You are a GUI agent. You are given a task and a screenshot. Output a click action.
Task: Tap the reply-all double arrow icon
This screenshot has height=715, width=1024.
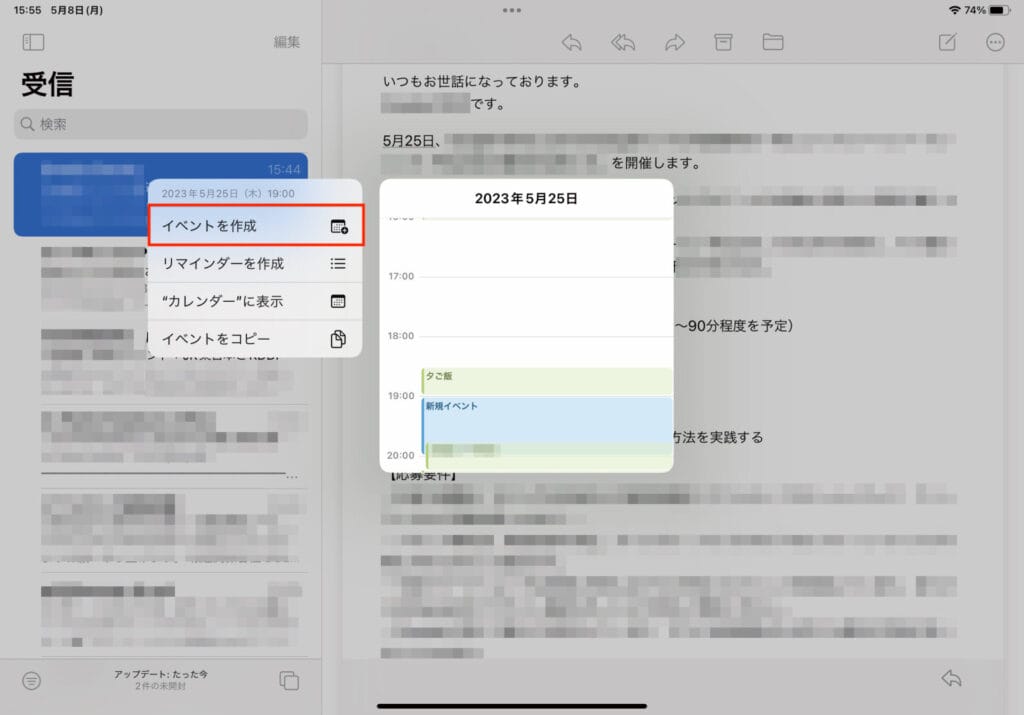pyautogui.click(x=623, y=42)
